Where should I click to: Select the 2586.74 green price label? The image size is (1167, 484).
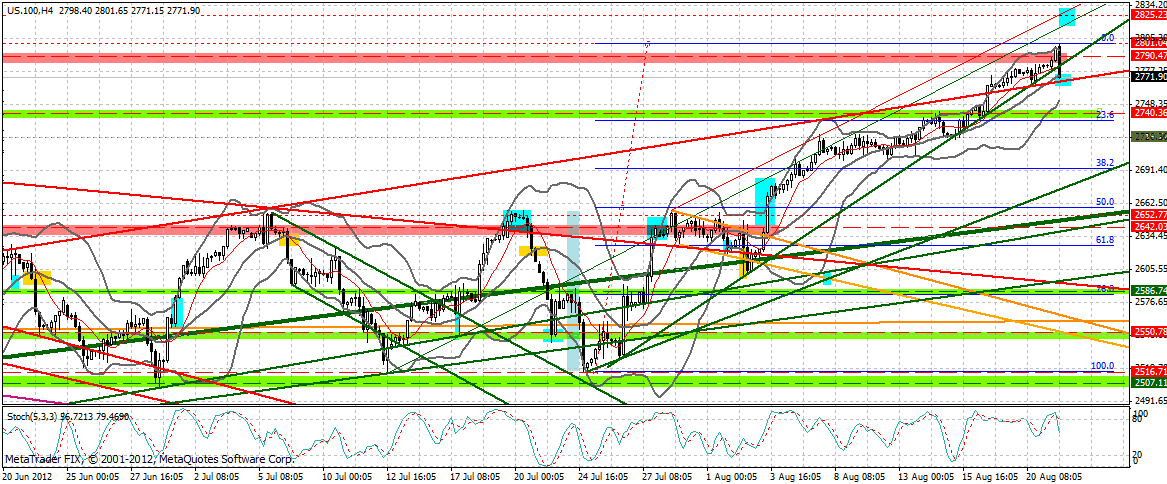pyautogui.click(x=1149, y=290)
